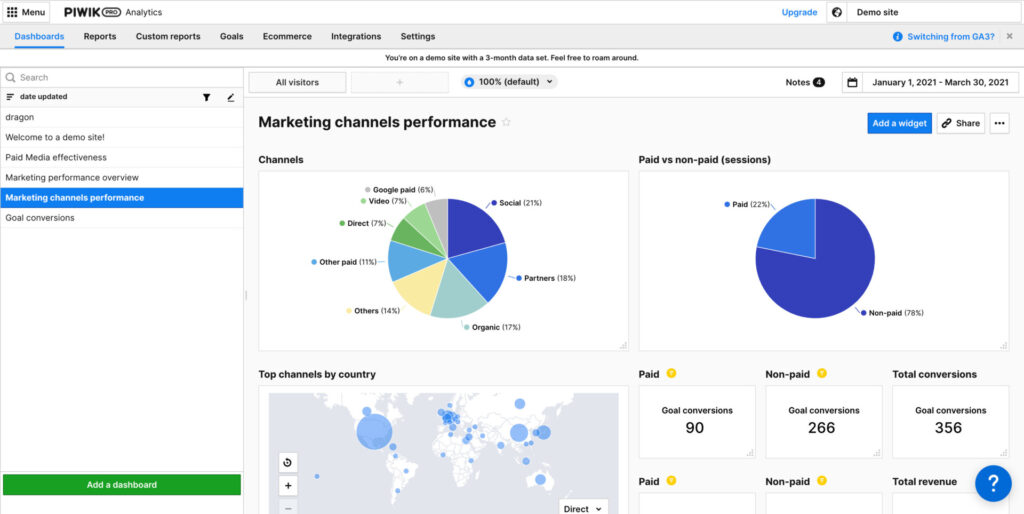Click the Add a widget button
The width and height of the screenshot is (1024, 514).
click(899, 123)
